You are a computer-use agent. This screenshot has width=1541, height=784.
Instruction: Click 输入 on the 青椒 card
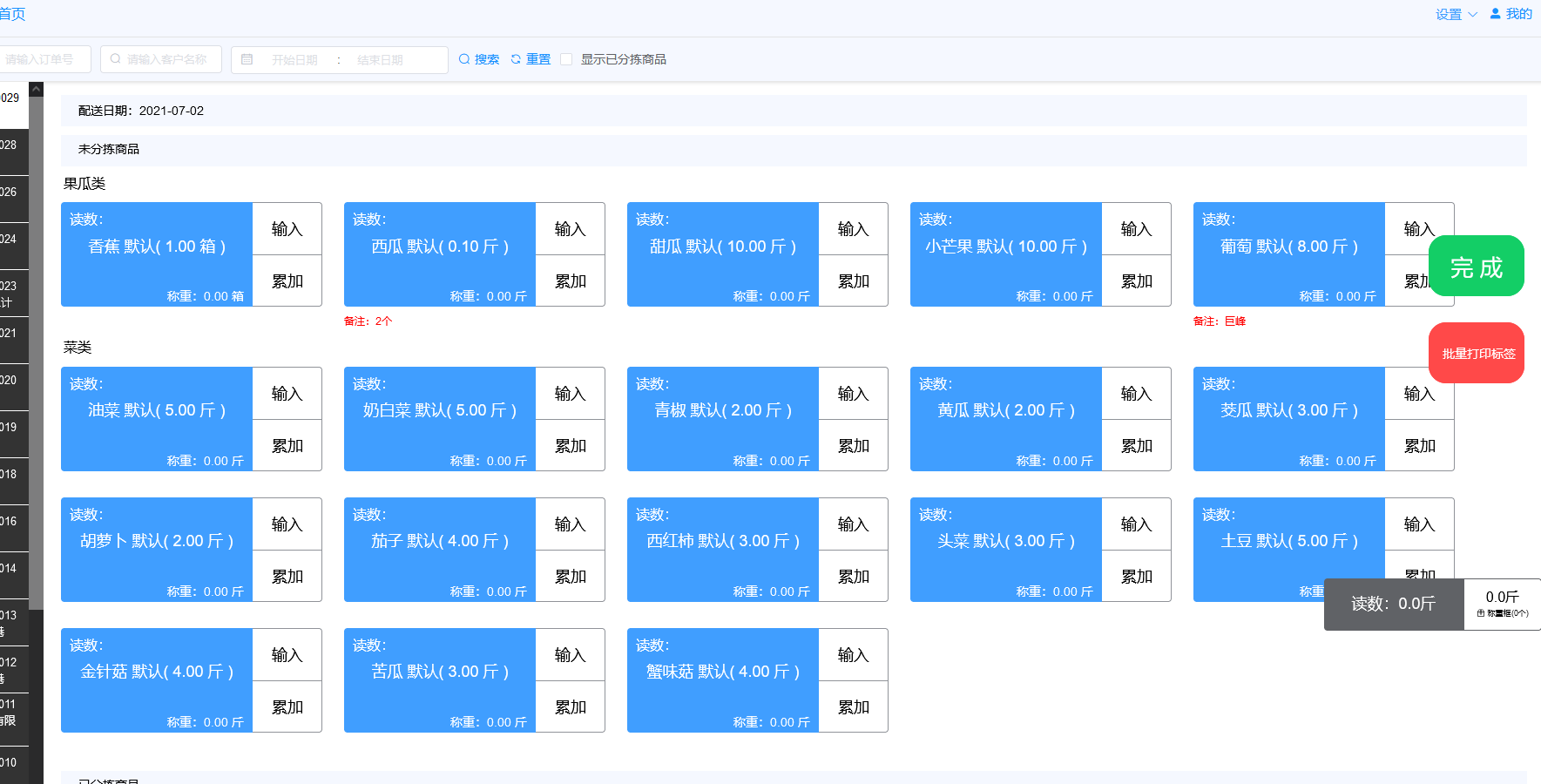pyautogui.click(x=853, y=393)
